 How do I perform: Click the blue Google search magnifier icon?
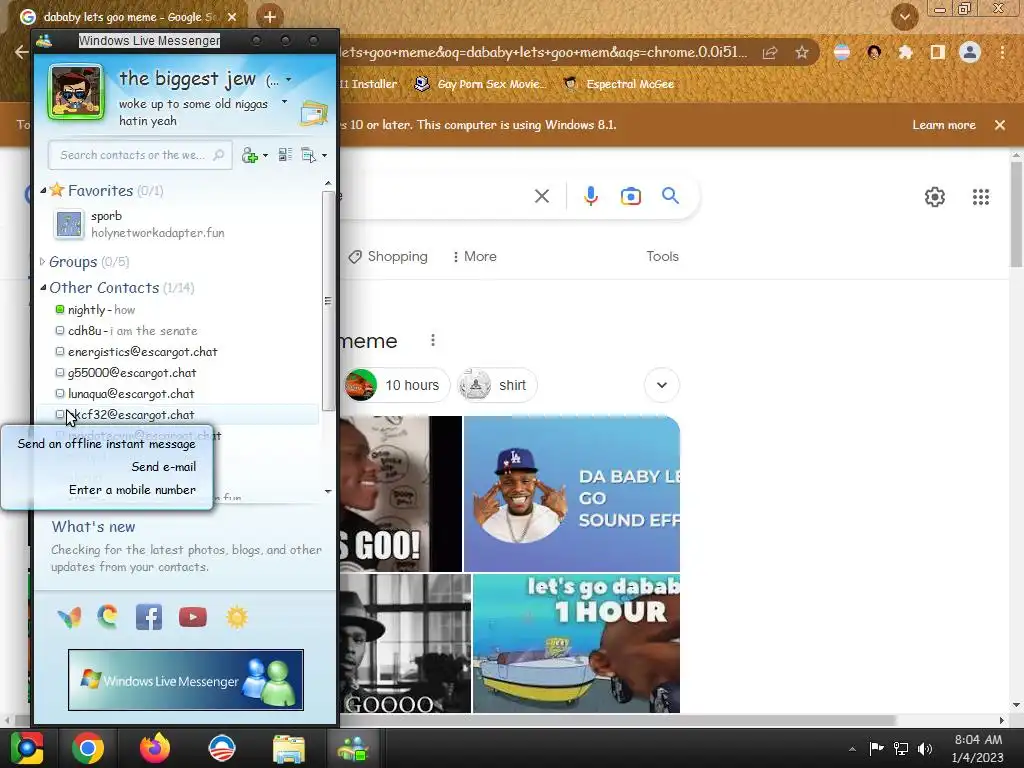pos(670,195)
